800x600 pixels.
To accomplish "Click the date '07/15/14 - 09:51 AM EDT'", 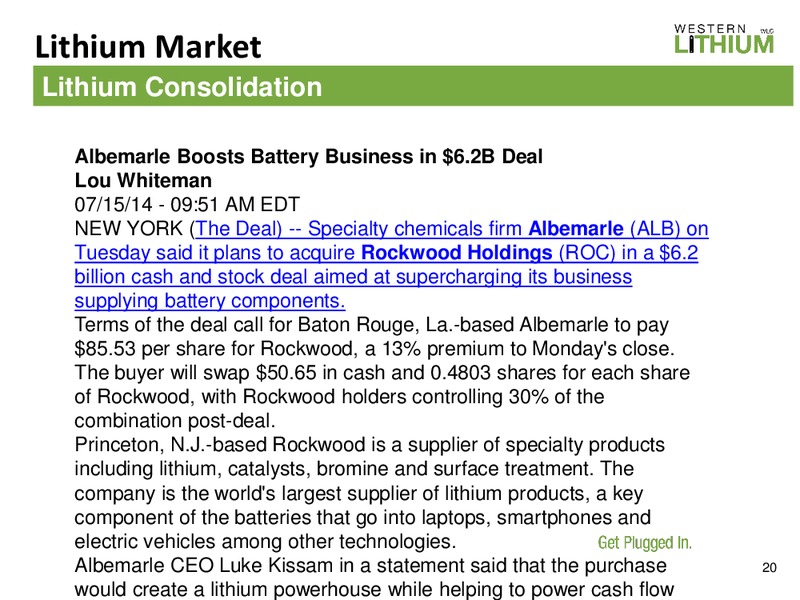I will 187,204.
